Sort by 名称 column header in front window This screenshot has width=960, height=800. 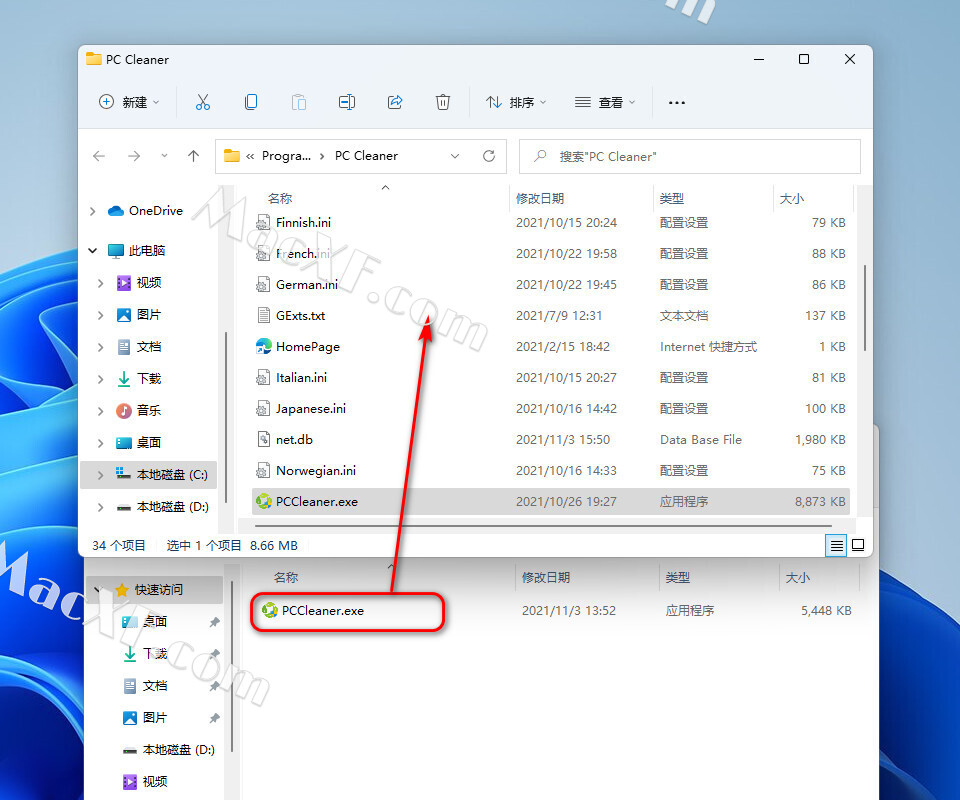[280, 198]
